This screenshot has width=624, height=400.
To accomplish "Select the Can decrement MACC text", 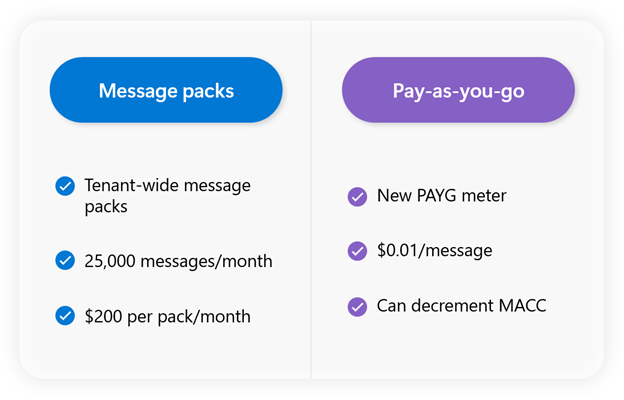I will 461,306.
